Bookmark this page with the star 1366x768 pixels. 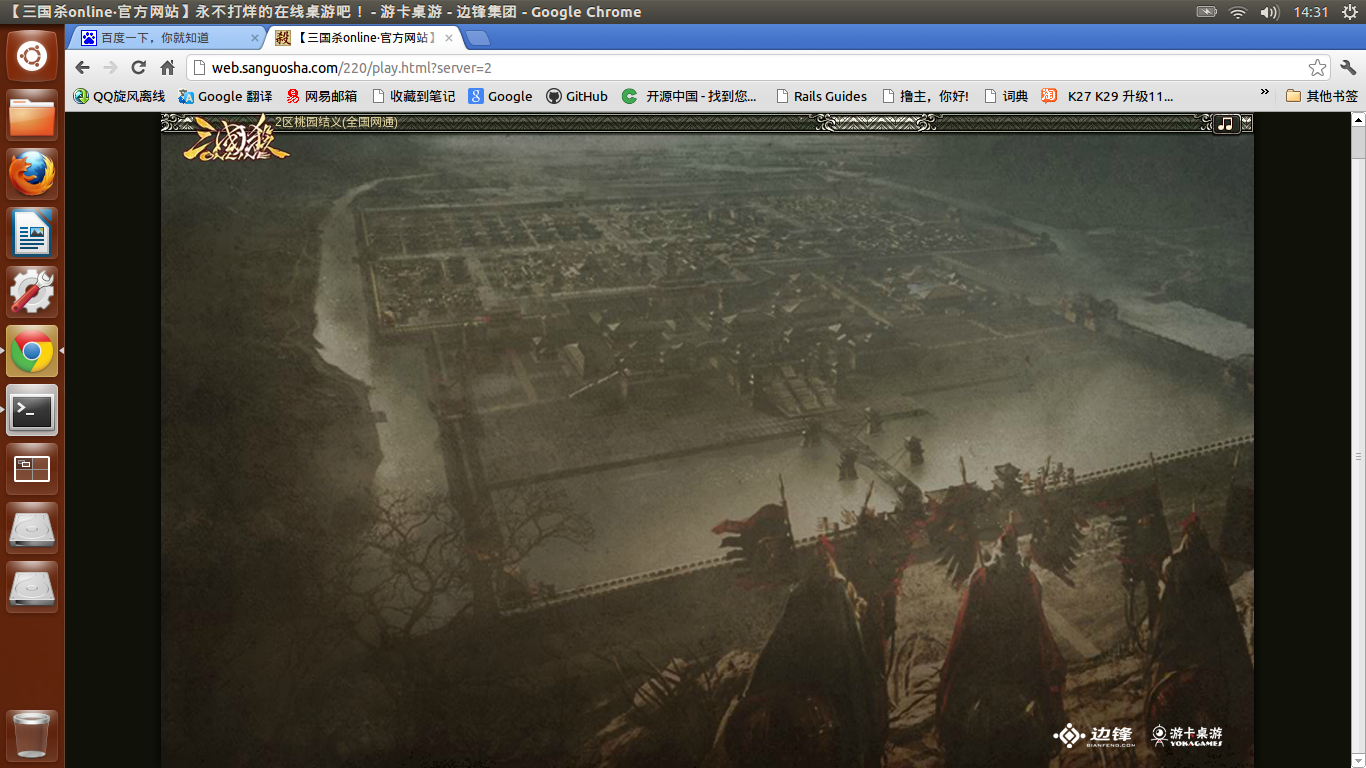pyautogui.click(x=1318, y=68)
